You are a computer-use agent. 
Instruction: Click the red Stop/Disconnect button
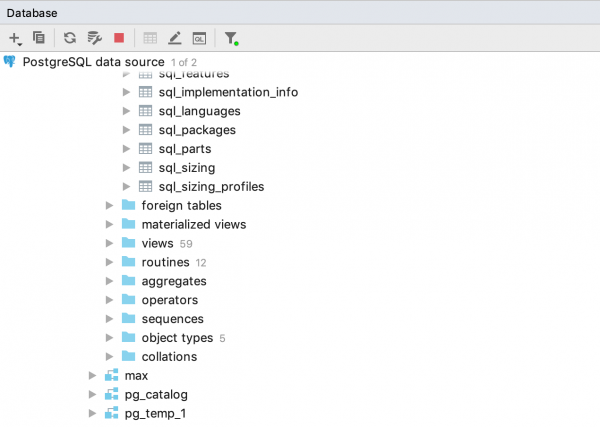pos(119,38)
